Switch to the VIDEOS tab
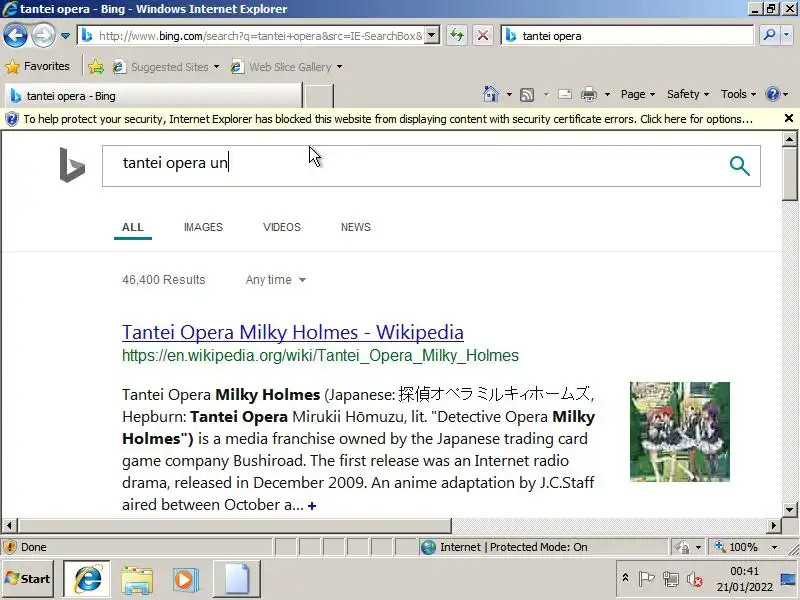Screen dimensions: 800x600 (282, 228)
